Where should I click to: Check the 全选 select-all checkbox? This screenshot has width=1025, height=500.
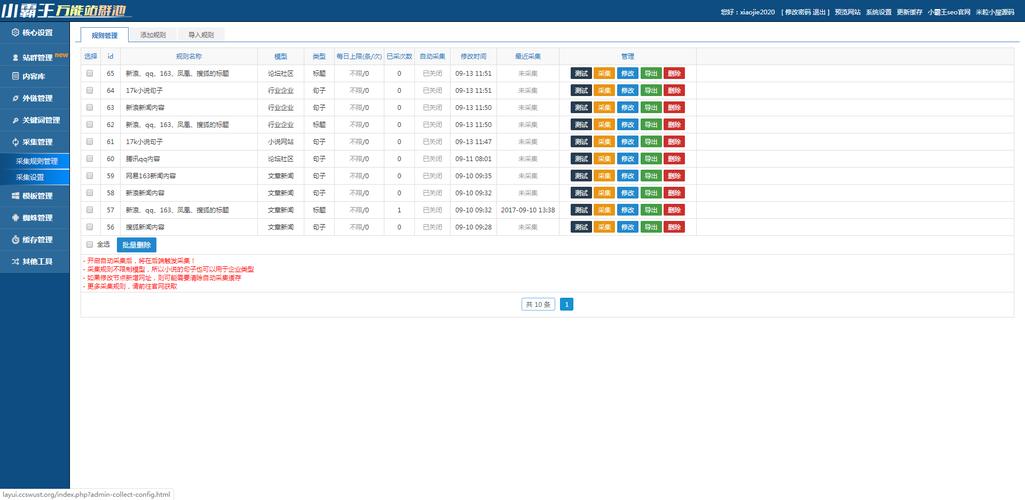coord(90,244)
